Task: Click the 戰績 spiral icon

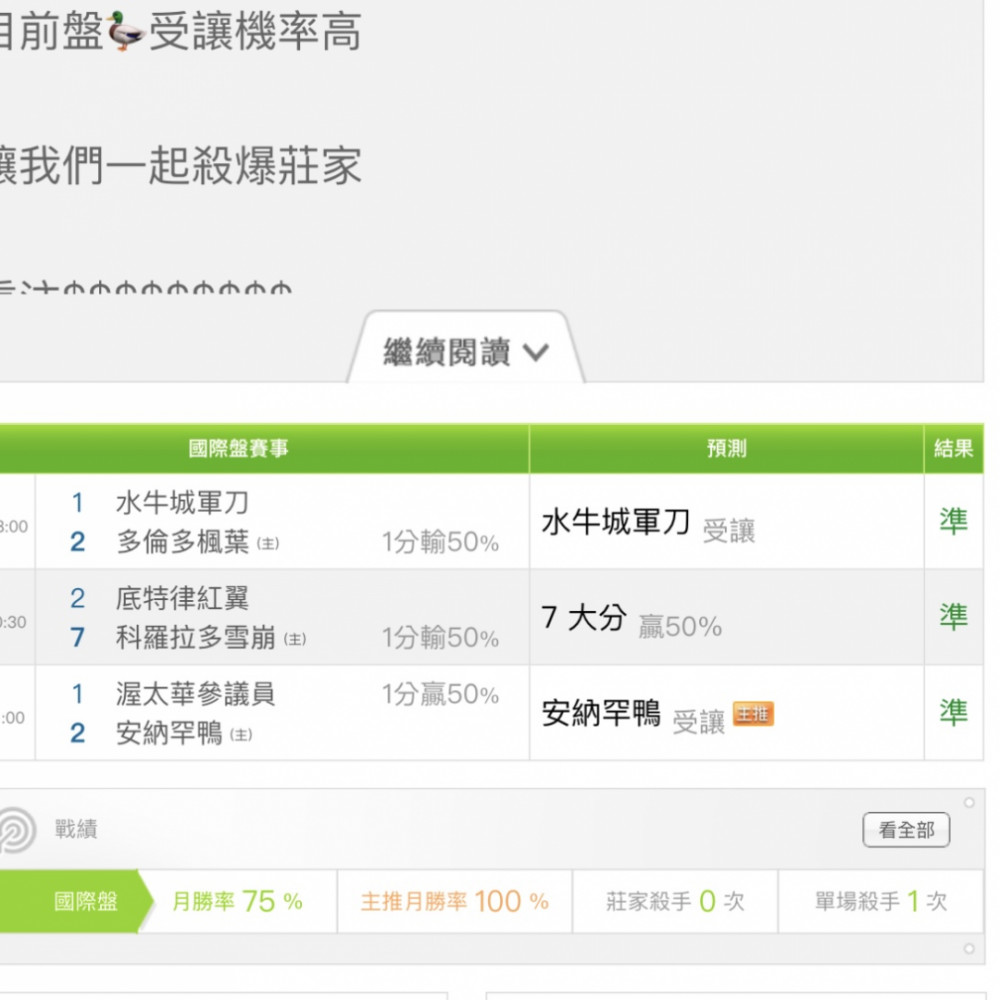Action: [17, 830]
